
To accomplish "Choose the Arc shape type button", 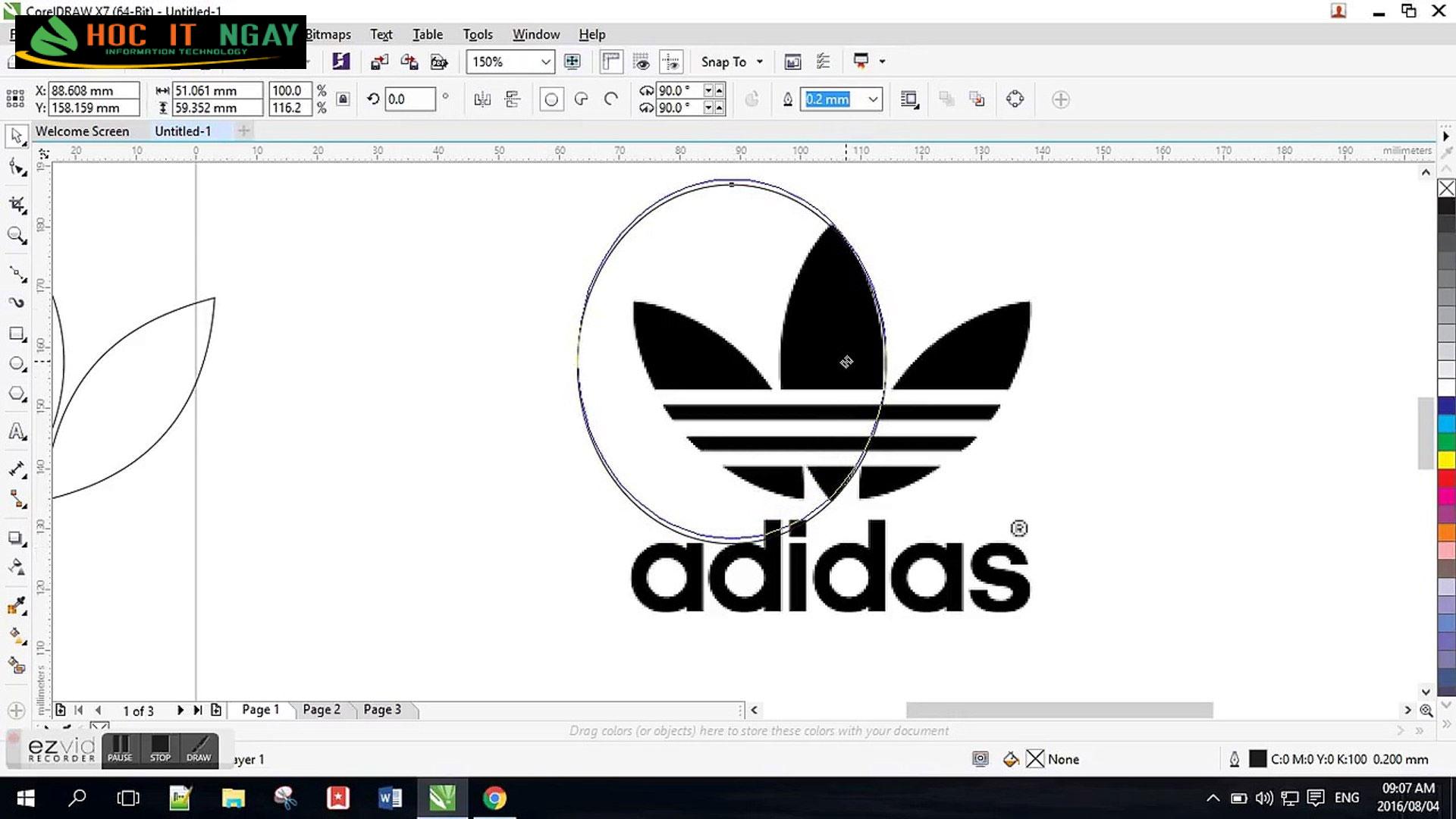I will (x=611, y=99).
